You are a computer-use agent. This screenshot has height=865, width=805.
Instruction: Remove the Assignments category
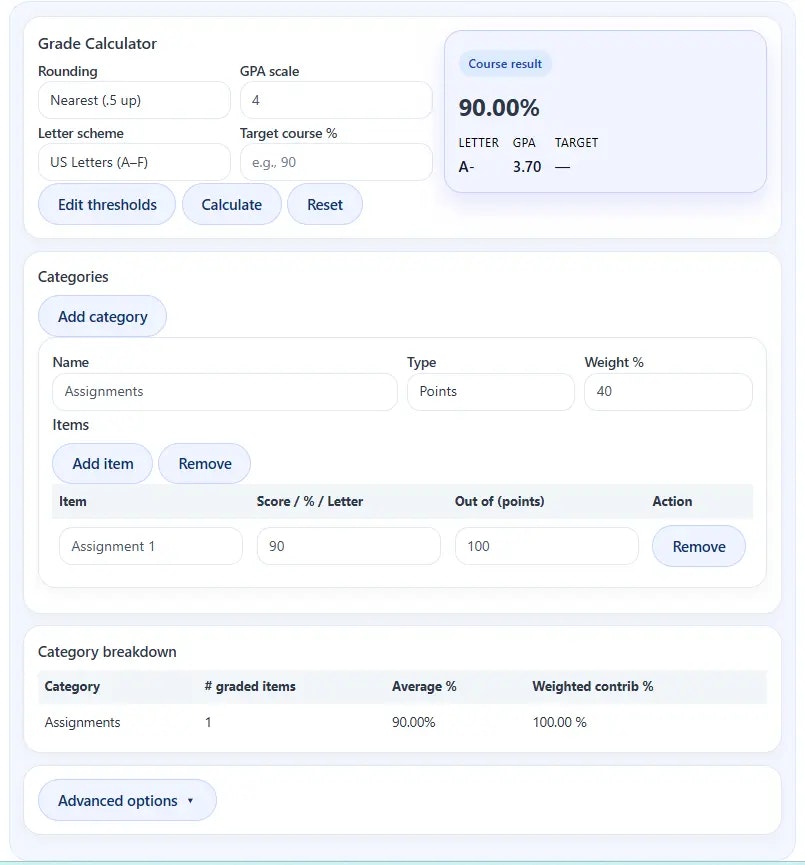(x=204, y=463)
